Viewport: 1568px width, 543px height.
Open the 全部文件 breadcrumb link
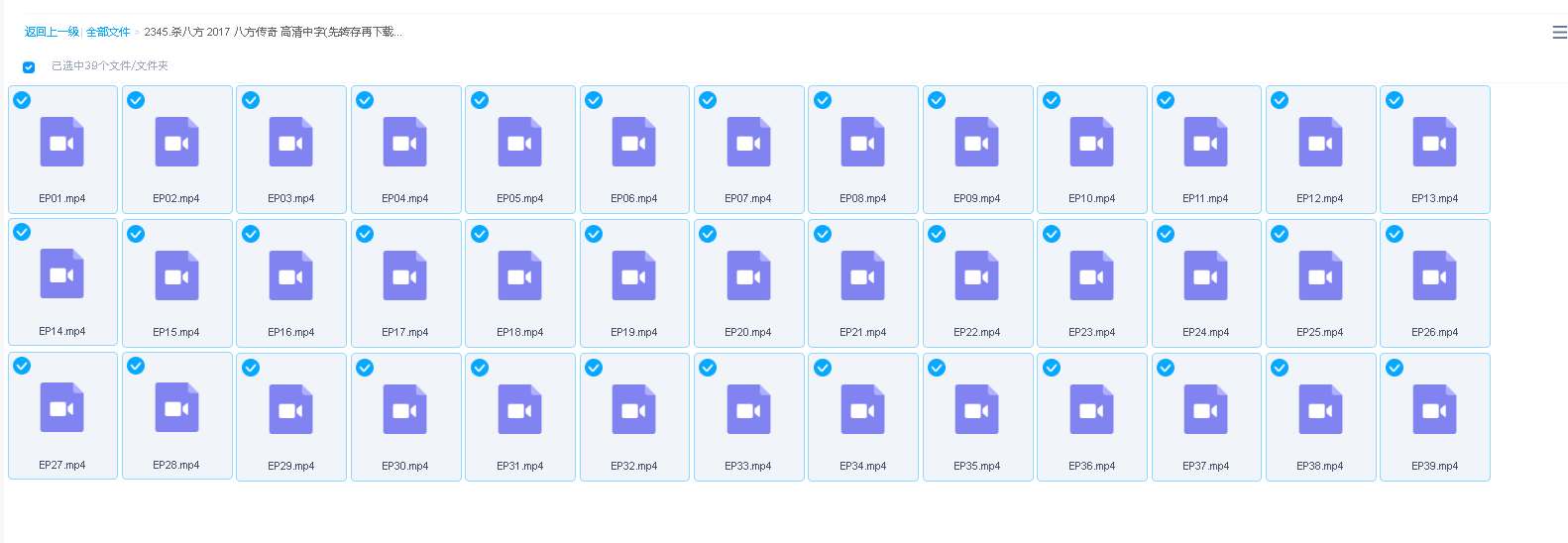[108, 33]
